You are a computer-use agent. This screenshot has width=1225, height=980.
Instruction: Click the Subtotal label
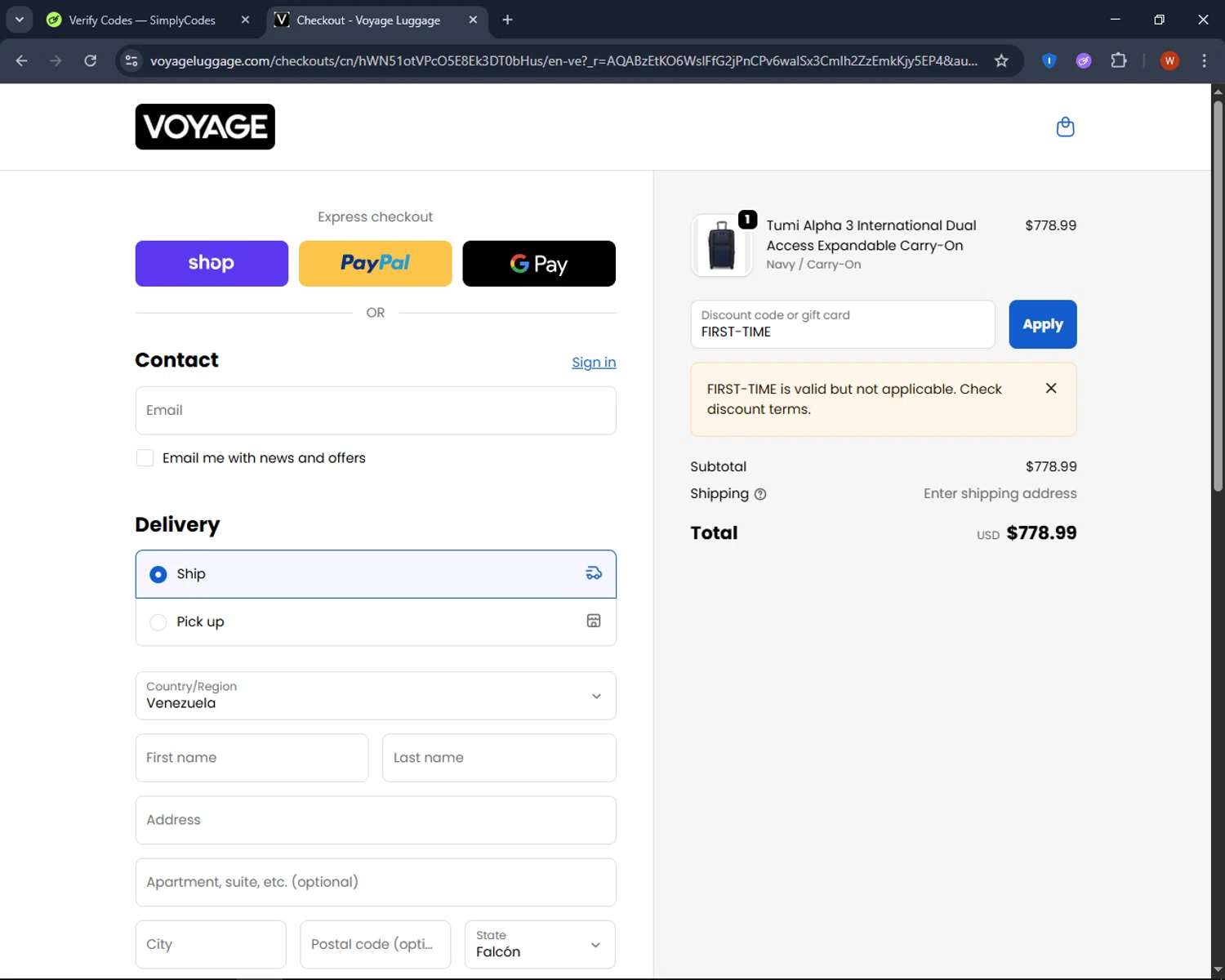click(x=718, y=466)
